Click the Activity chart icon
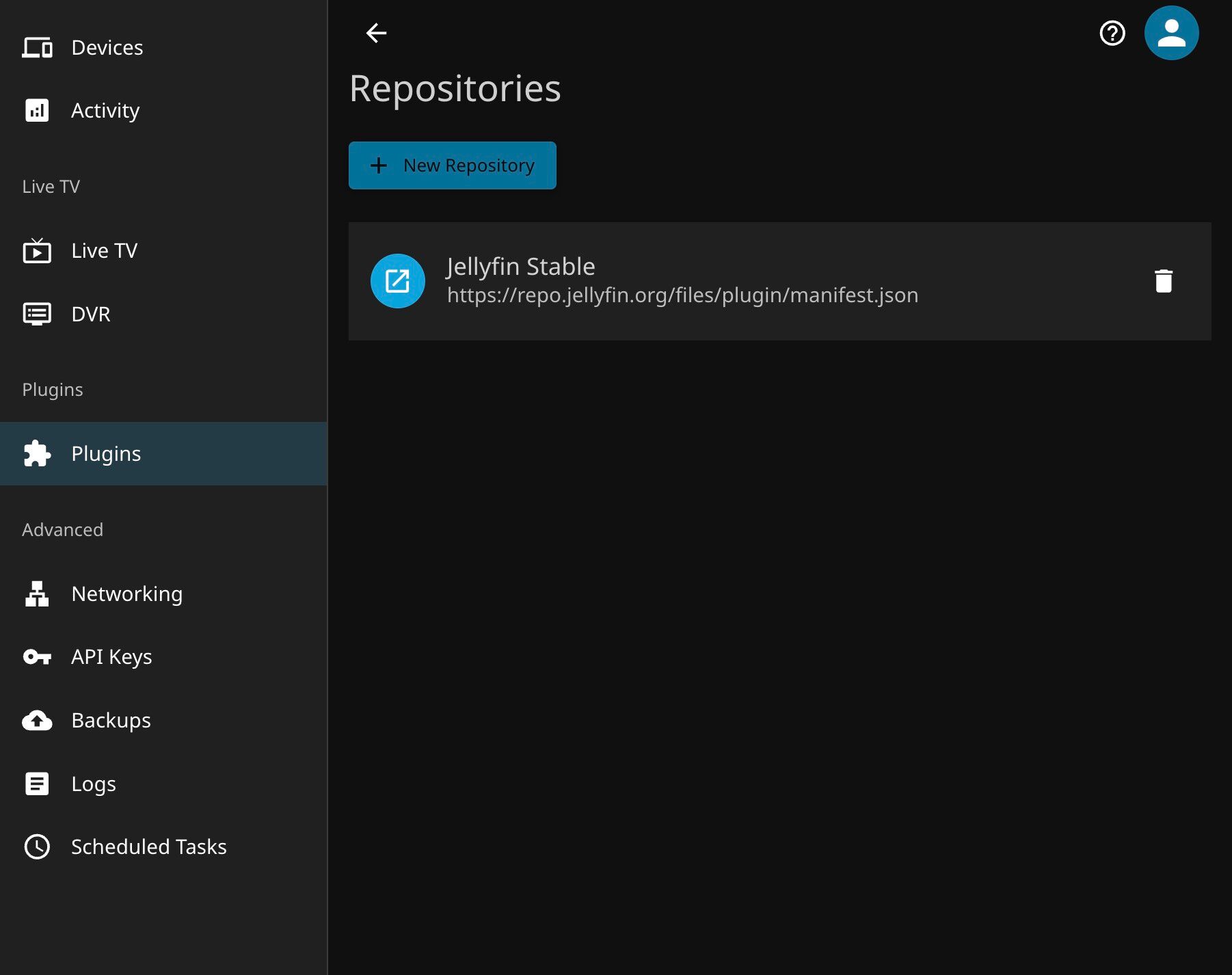Image resolution: width=1232 pixels, height=975 pixels. pos(37,110)
